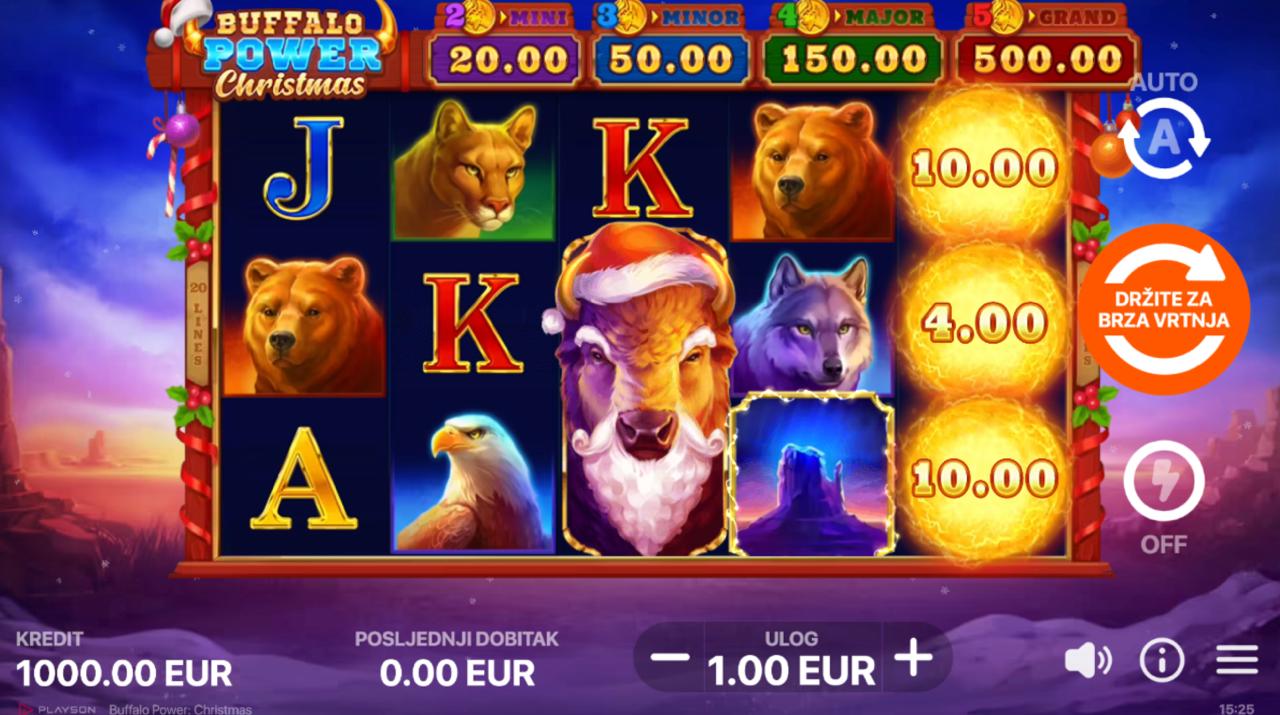Click the cougar symbol
This screenshot has height=715, width=1280.
click(473, 168)
